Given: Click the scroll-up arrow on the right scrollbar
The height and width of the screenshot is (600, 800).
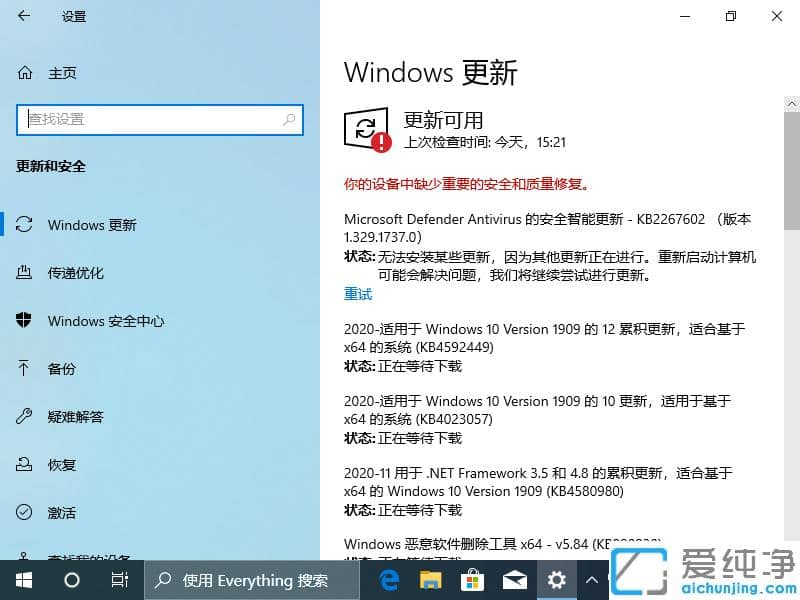Looking at the screenshot, I should click(791, 103).
